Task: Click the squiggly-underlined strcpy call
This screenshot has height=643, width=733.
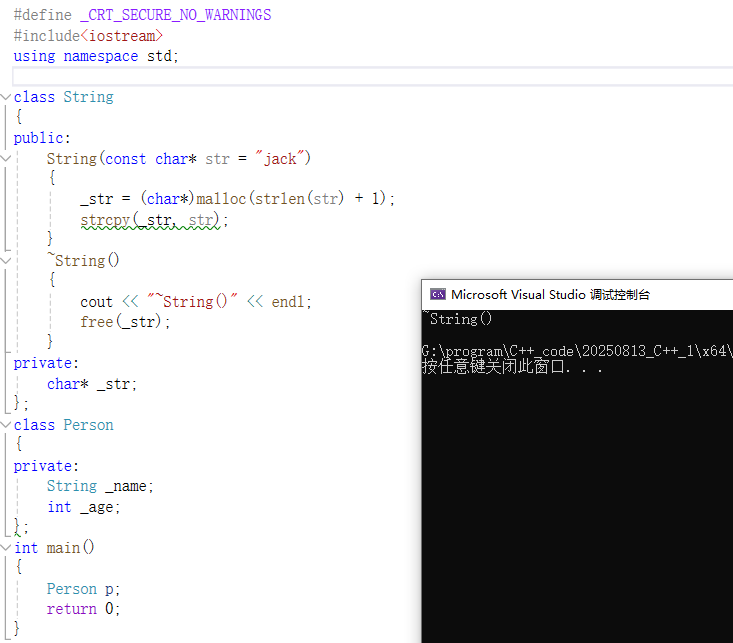Action: (x=151, y=220)
